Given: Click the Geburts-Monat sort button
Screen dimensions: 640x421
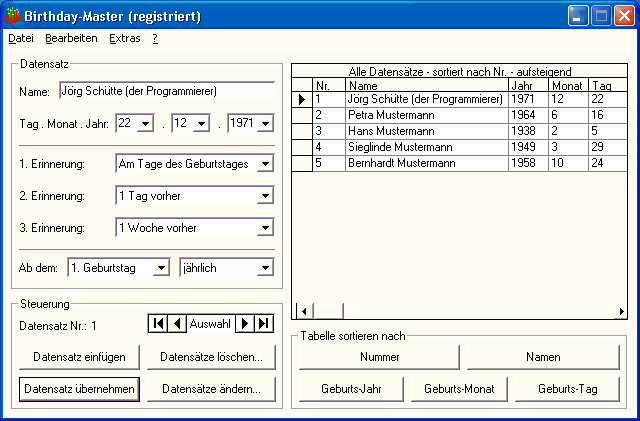Looking at the screenshot, I should tap(459, 389).
